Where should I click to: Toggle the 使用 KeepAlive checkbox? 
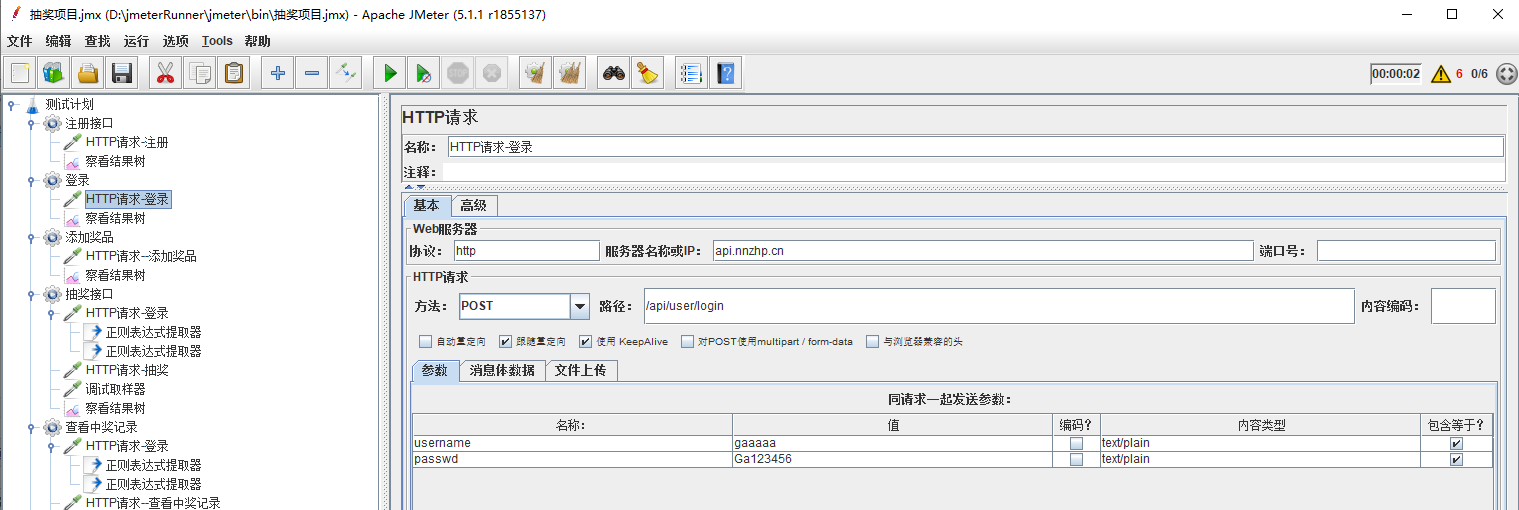(586, 341)
